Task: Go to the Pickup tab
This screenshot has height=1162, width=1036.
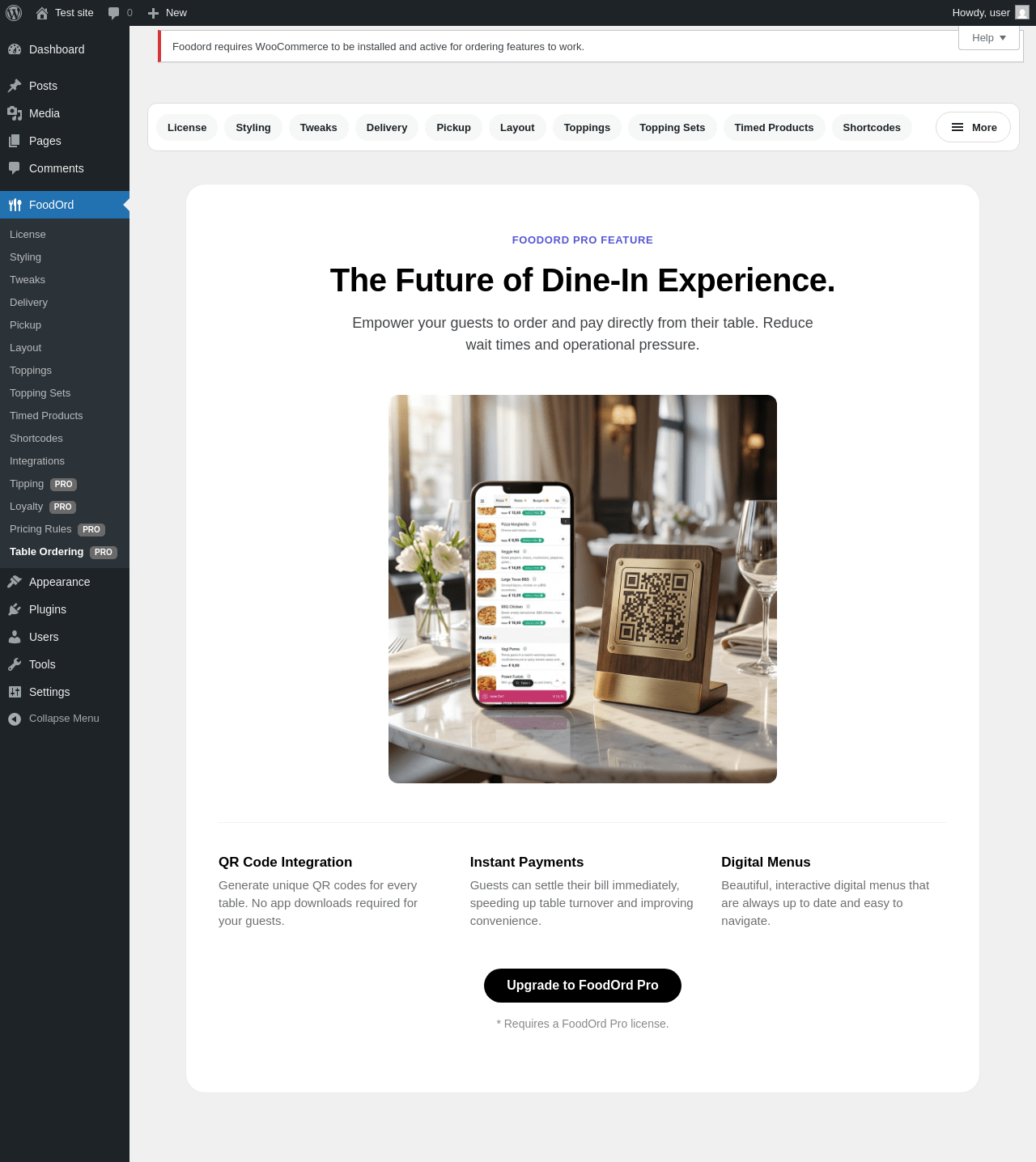Action: tap(453, 127)
